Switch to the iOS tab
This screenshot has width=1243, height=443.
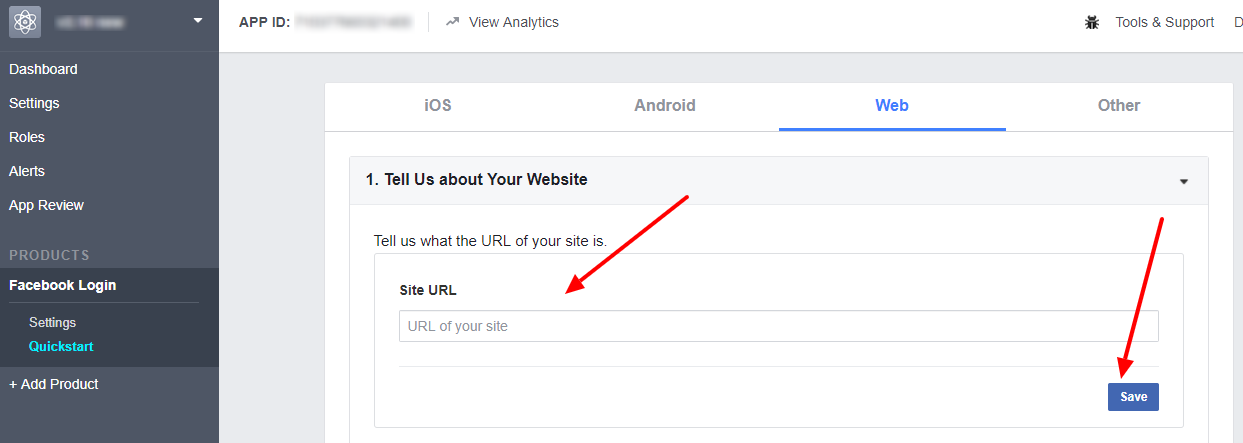click(438, 105)
